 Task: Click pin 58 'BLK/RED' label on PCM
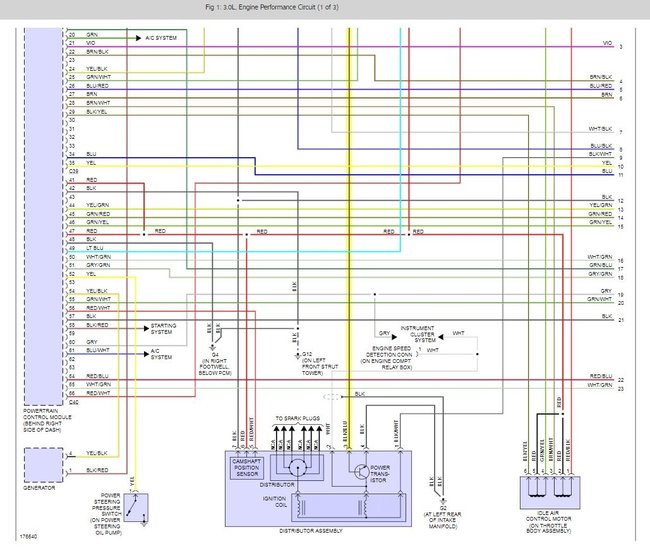click(97, 325)
